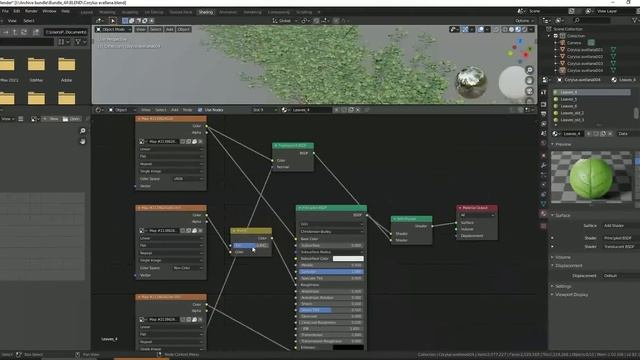640x360 pixels.
Task: Click the file browser path field
Action: (66, 32)
